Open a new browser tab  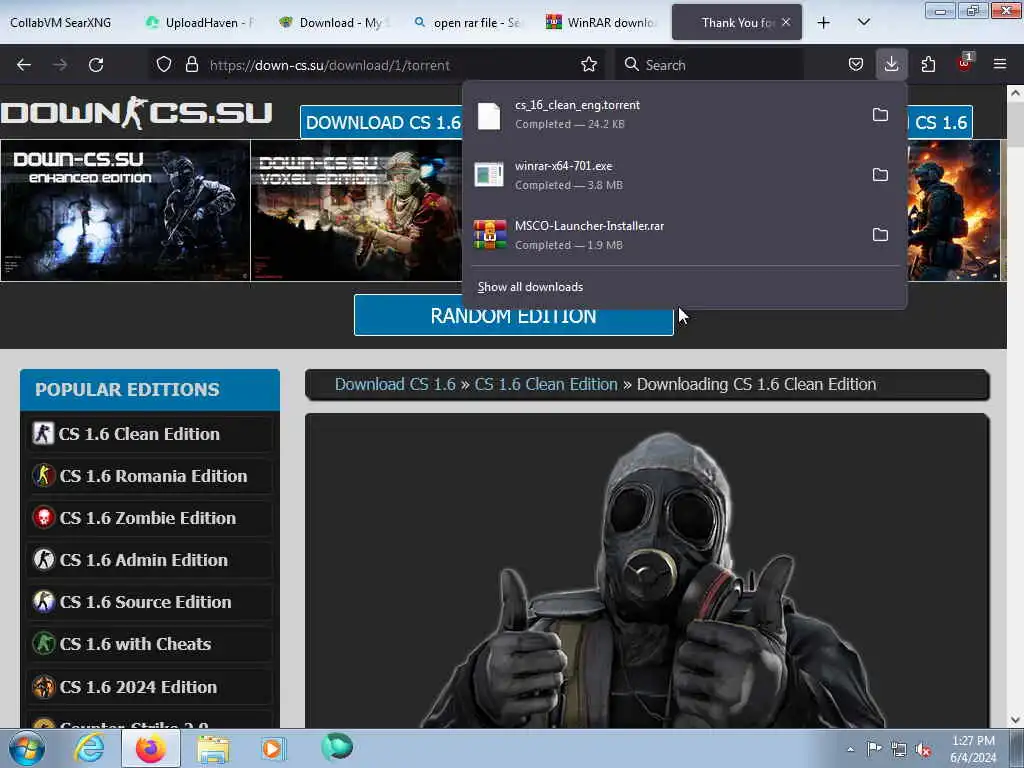[x=824, y=23]
